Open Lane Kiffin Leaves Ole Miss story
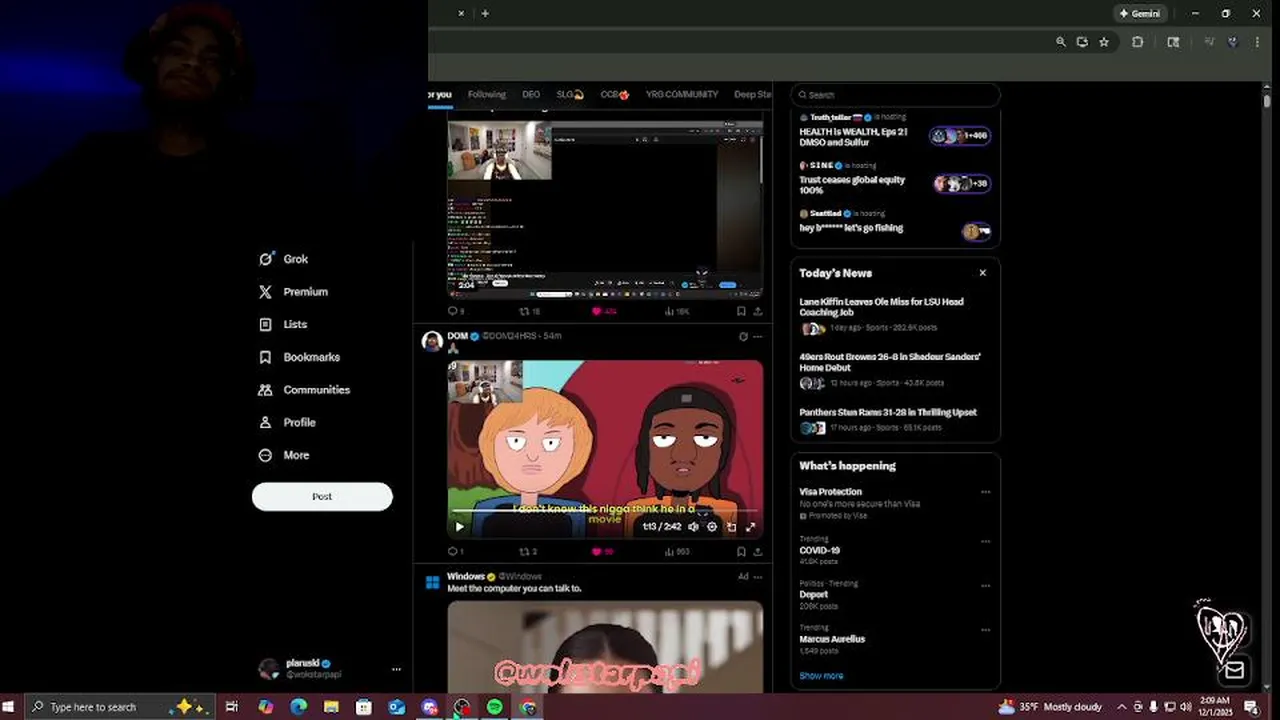This screenshot has width=1280, height=720. click(x=894, y=314)
